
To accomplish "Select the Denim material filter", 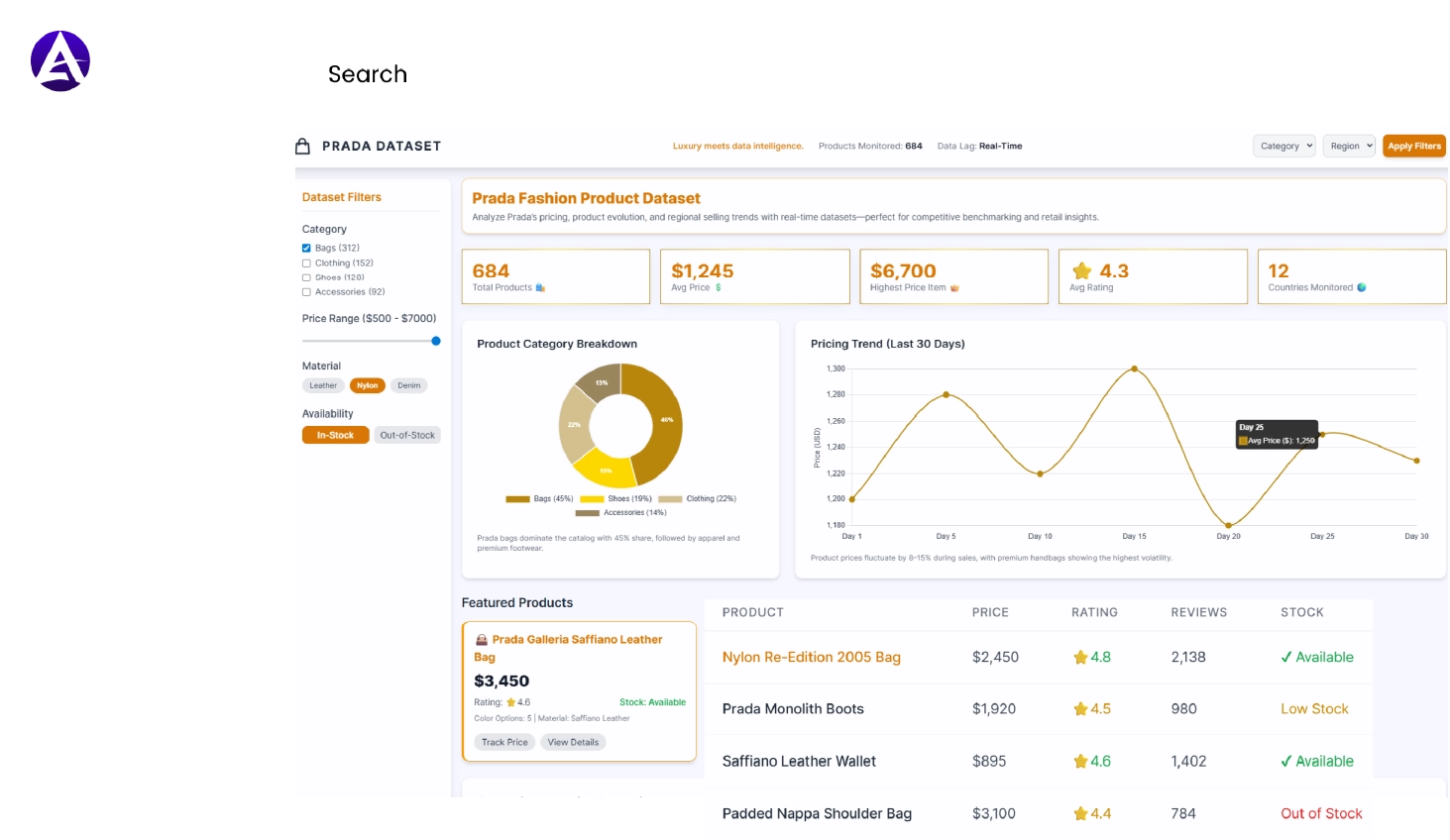I will point(408,385).
